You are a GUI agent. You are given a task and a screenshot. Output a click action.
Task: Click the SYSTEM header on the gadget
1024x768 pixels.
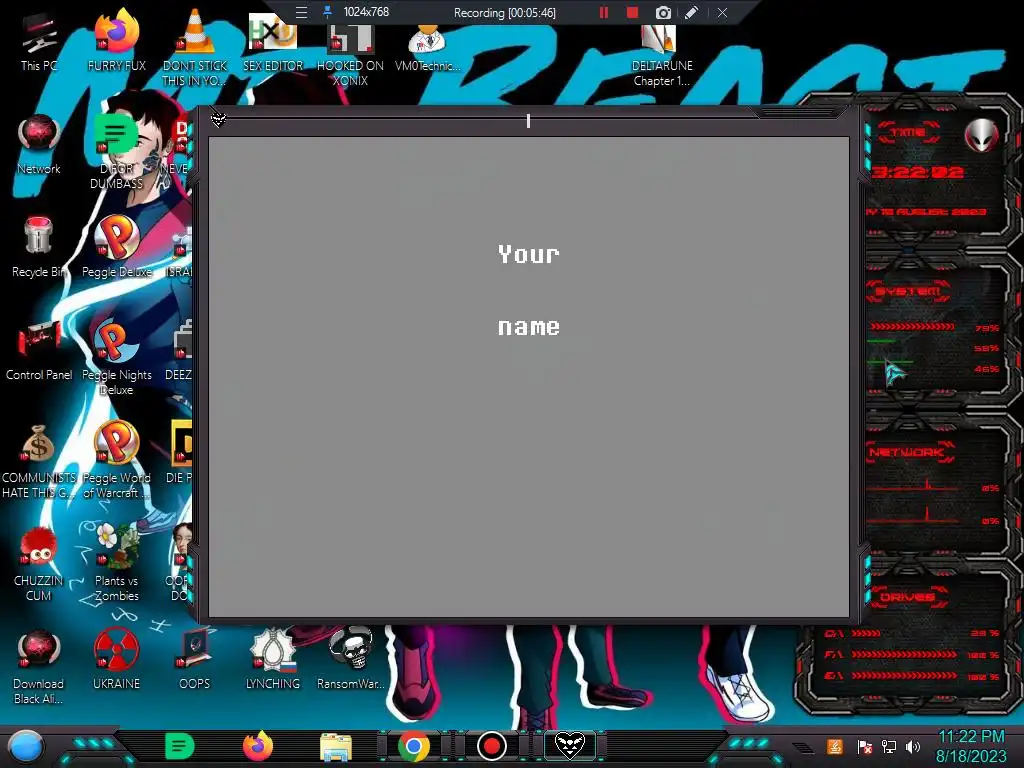pyautogui.click(x=908, y=291)
